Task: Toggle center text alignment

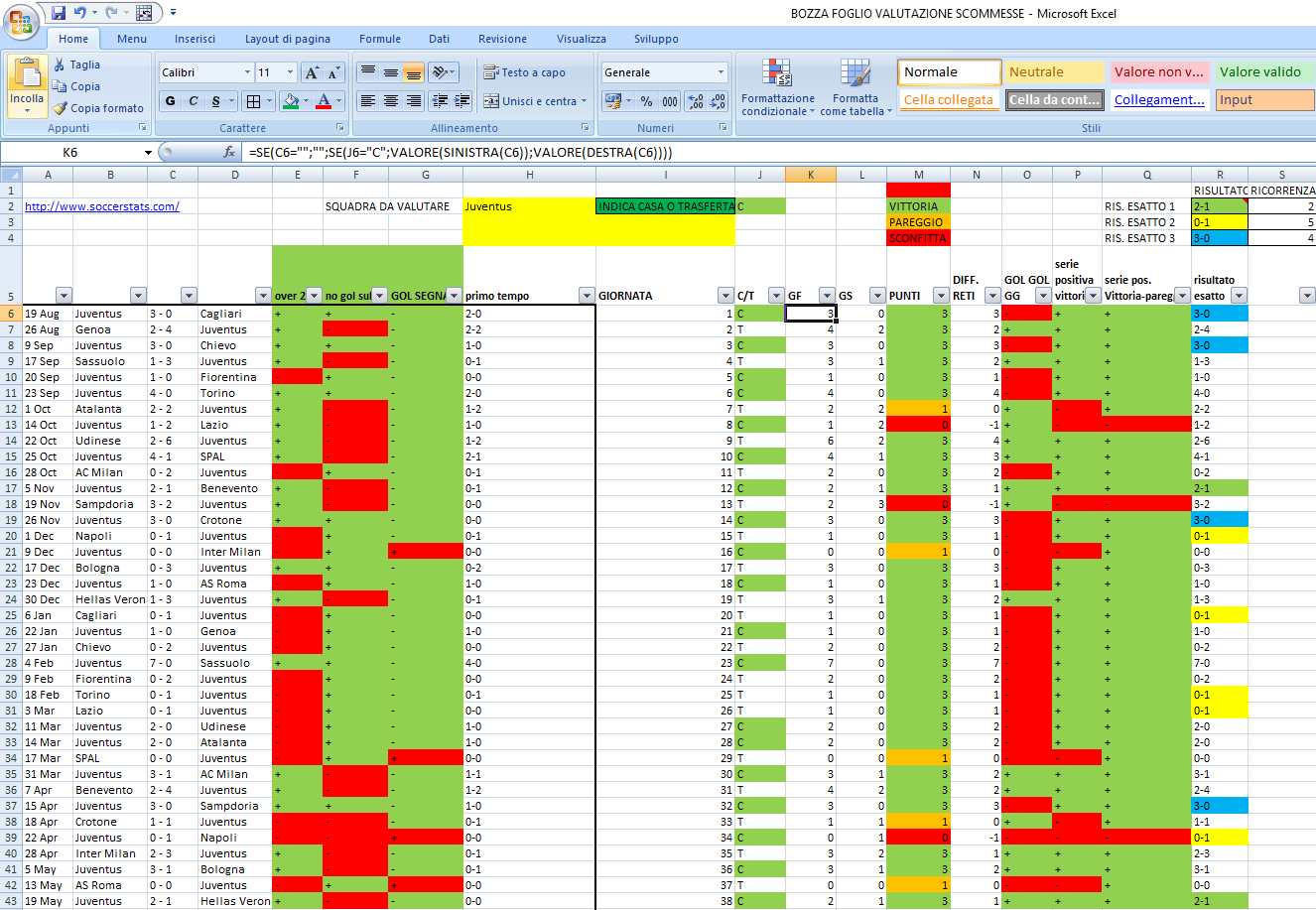Action: click(x=391, y=101)
